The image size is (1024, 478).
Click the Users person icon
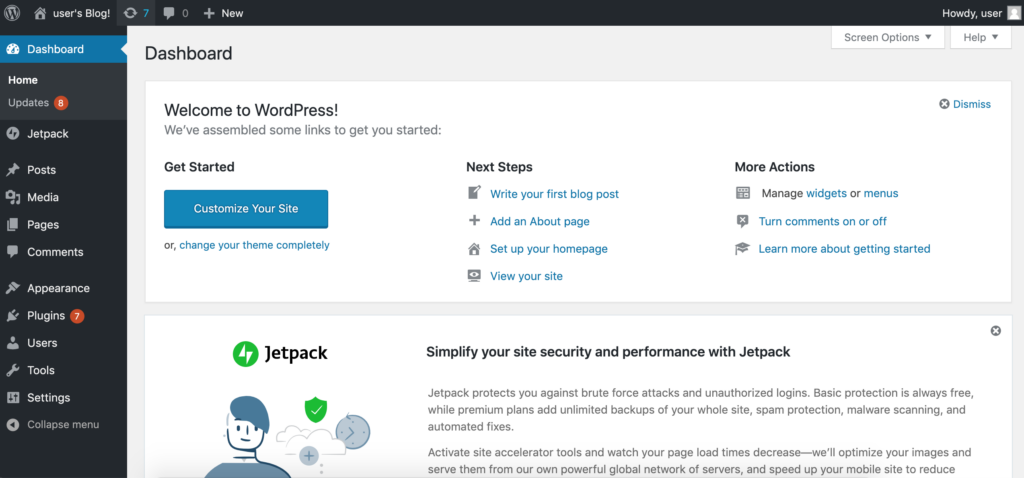pos(12,343)
